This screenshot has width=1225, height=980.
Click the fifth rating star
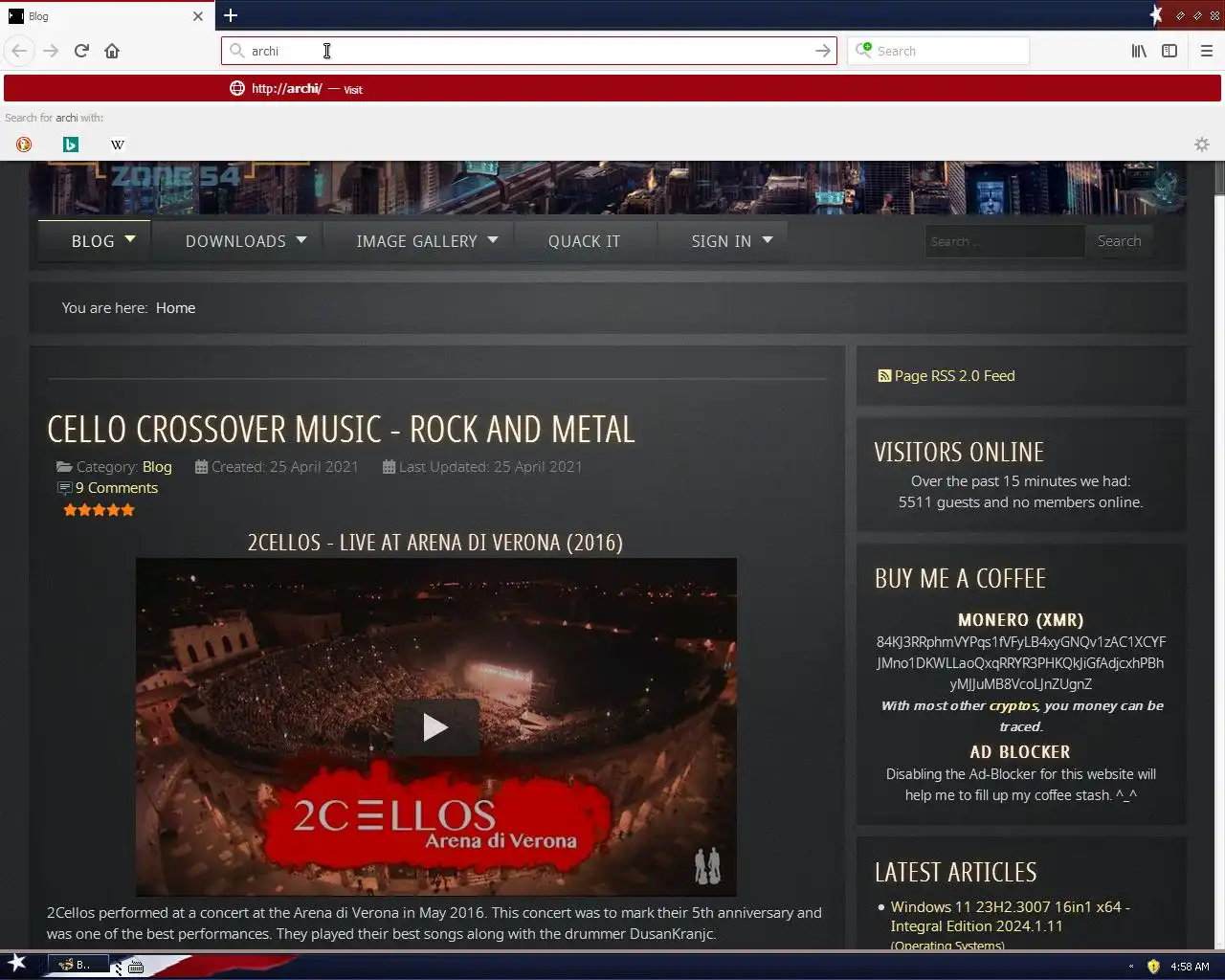[128, 510]
